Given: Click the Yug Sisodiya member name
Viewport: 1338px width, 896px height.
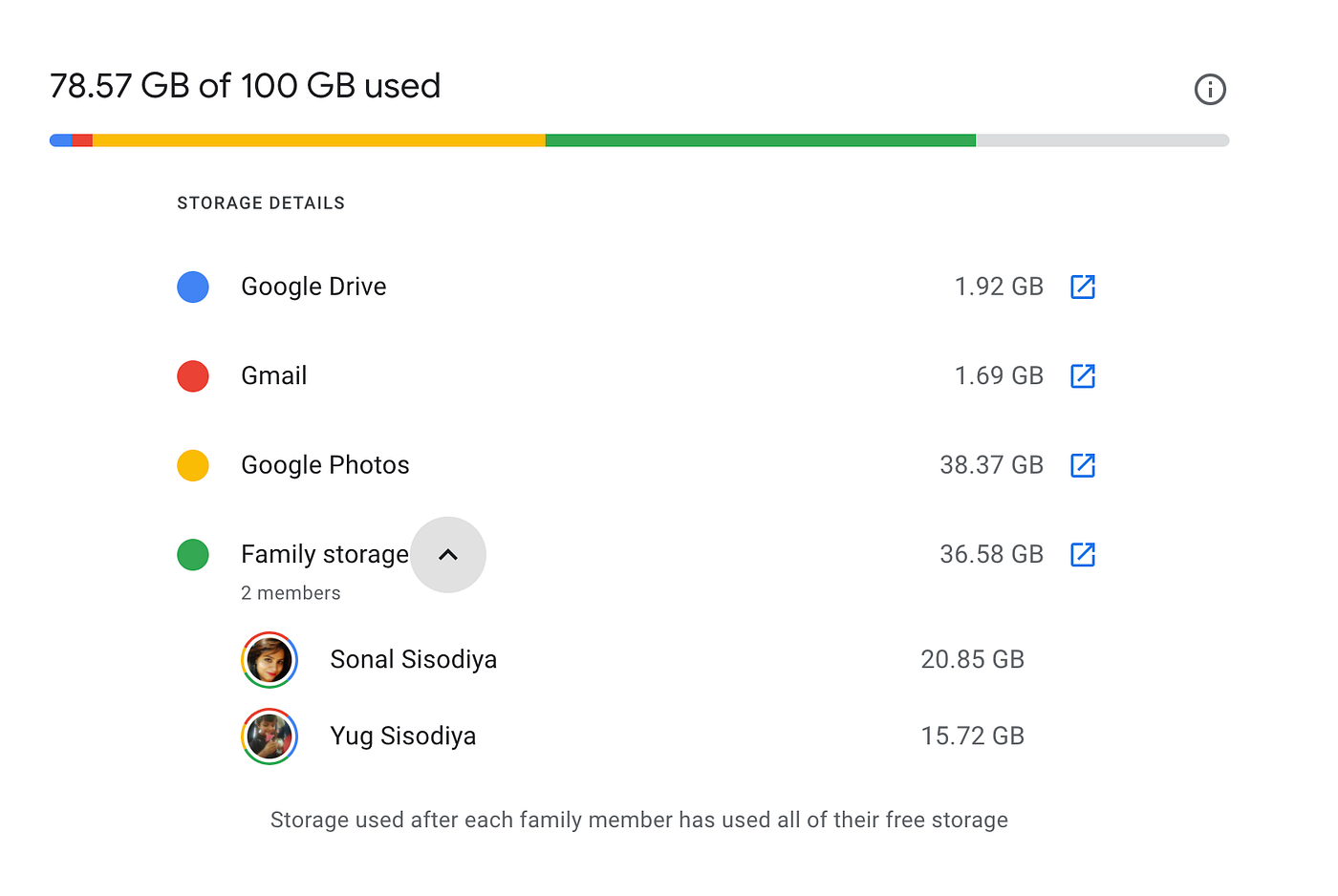Looking at the screenshot, I should point(402,736).
